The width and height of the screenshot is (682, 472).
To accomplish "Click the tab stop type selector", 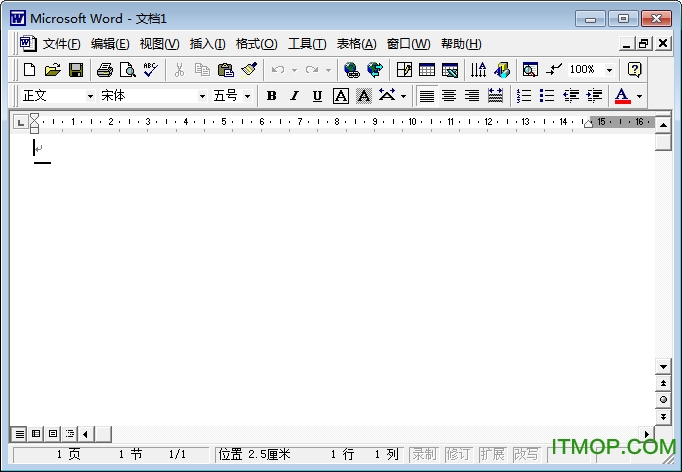I will (20, 122).
